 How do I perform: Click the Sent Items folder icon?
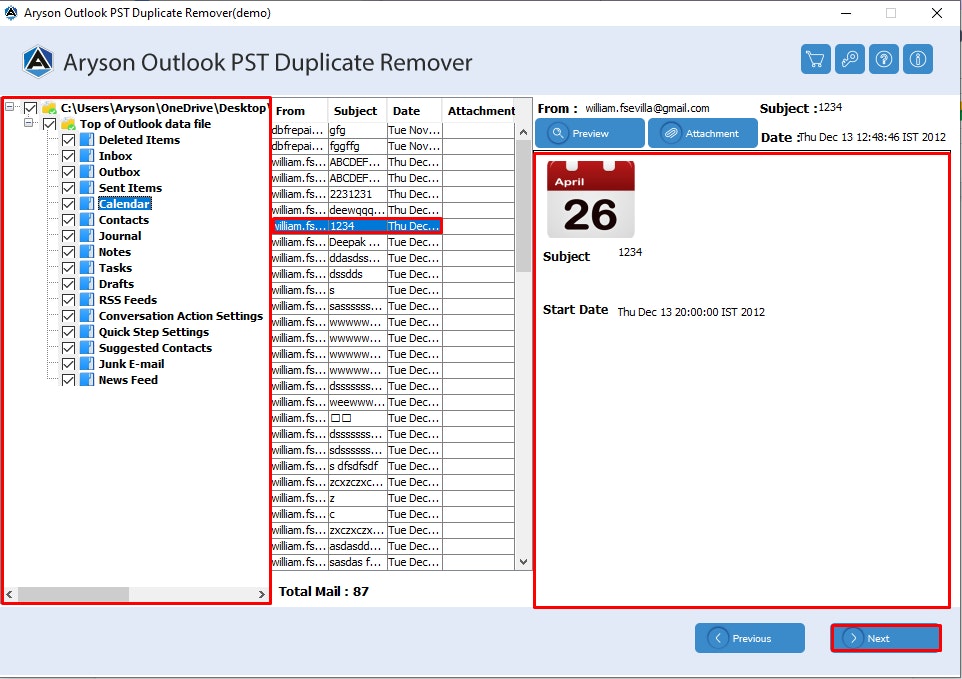point(87,188)
